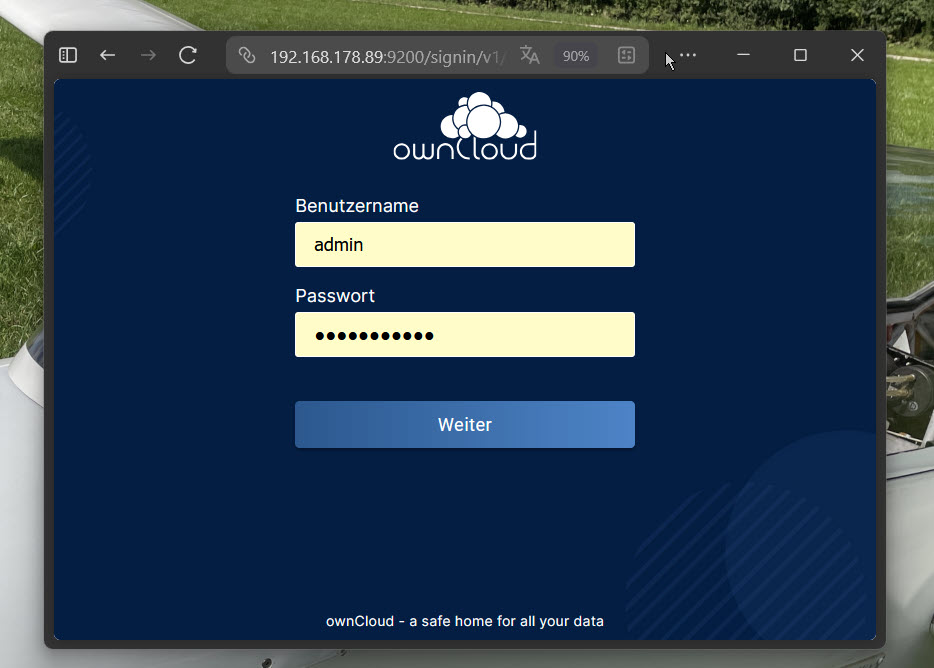The width and height of the screenshot is (934, 668).
Task: Close the browser window
Action: point(857,56)
